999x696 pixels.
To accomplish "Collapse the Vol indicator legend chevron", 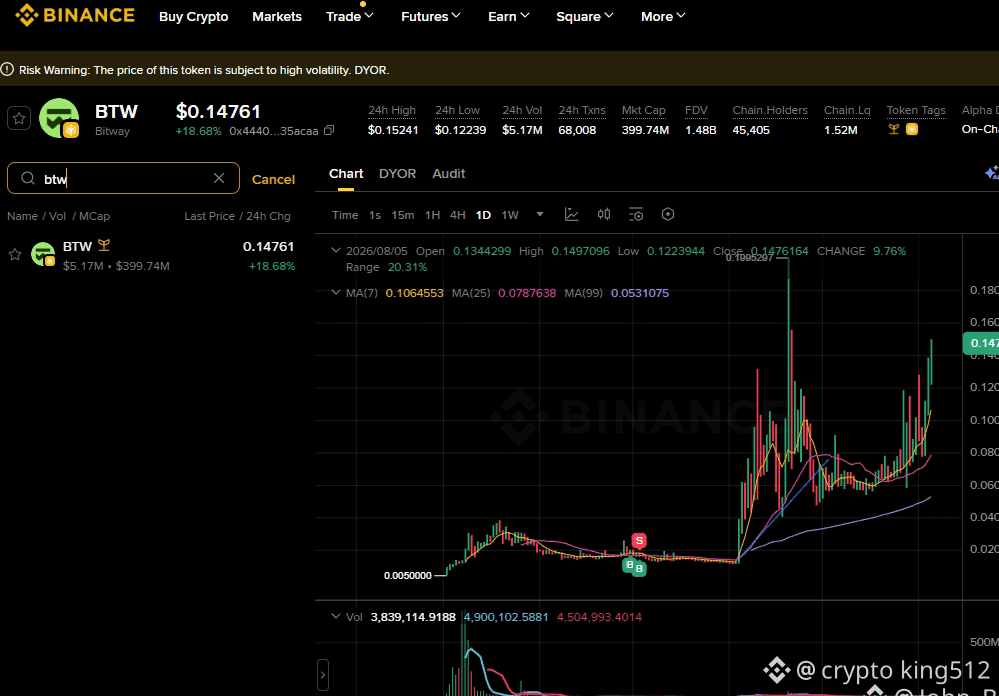I will [336, 617].
